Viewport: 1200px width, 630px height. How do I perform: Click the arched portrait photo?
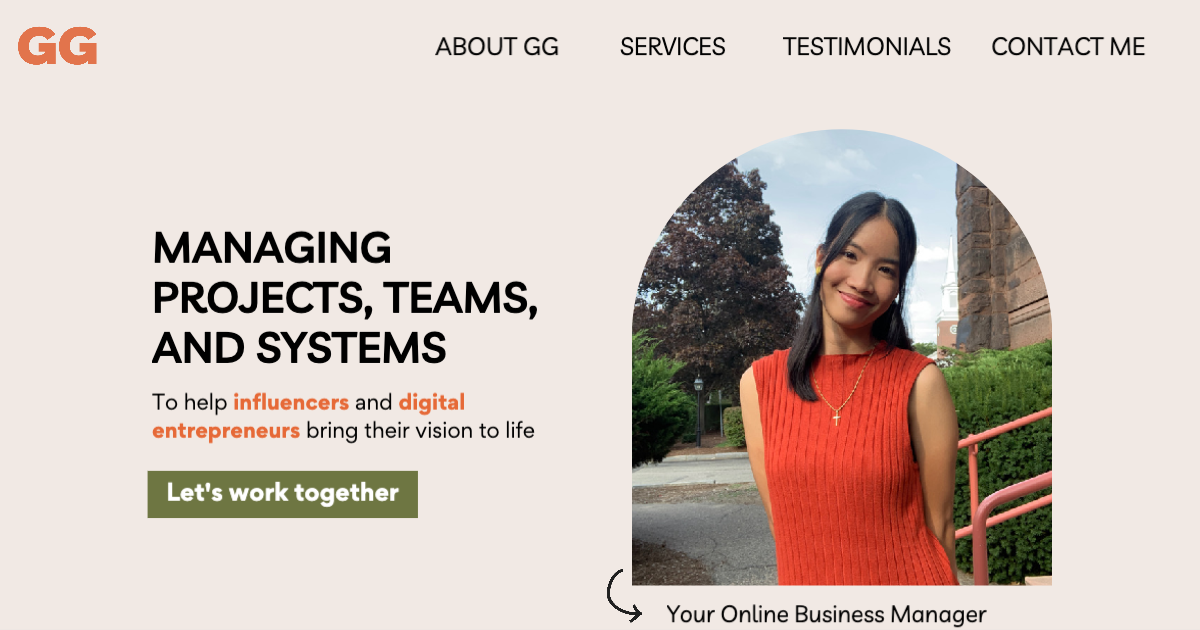pos(842,358)
